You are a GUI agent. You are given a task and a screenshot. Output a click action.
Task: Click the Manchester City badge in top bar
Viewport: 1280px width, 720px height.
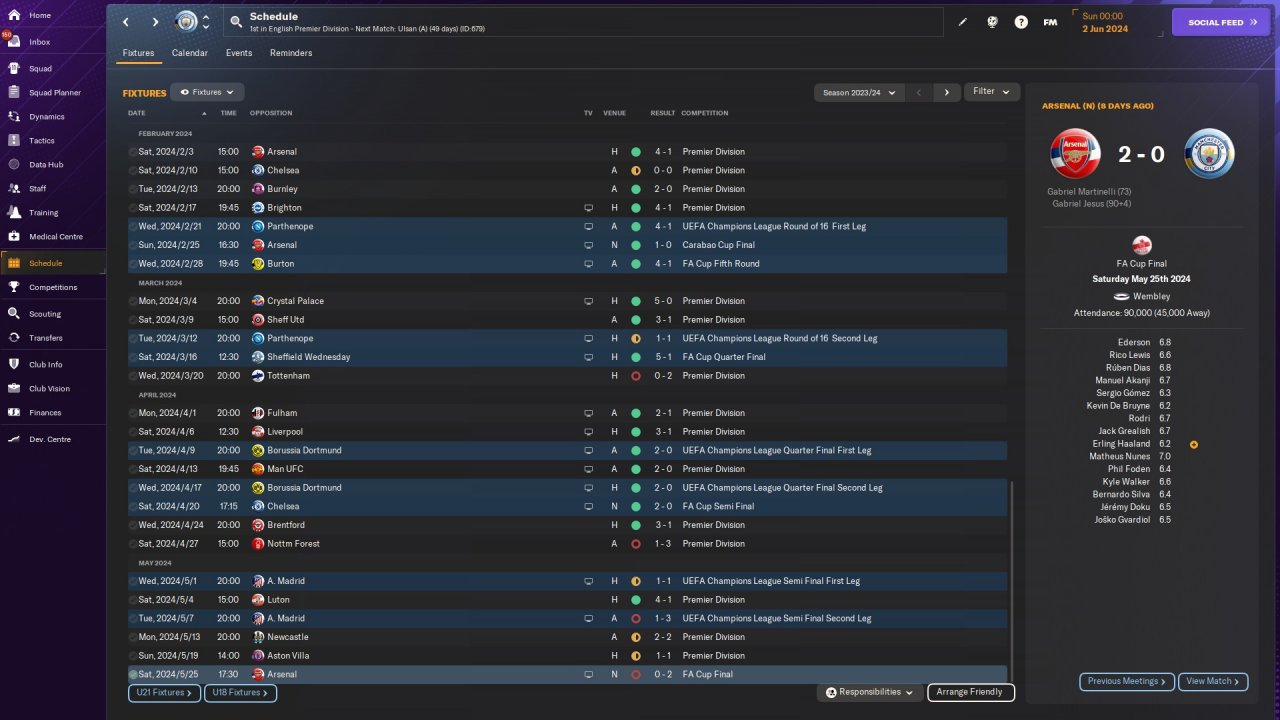[187, 22]
